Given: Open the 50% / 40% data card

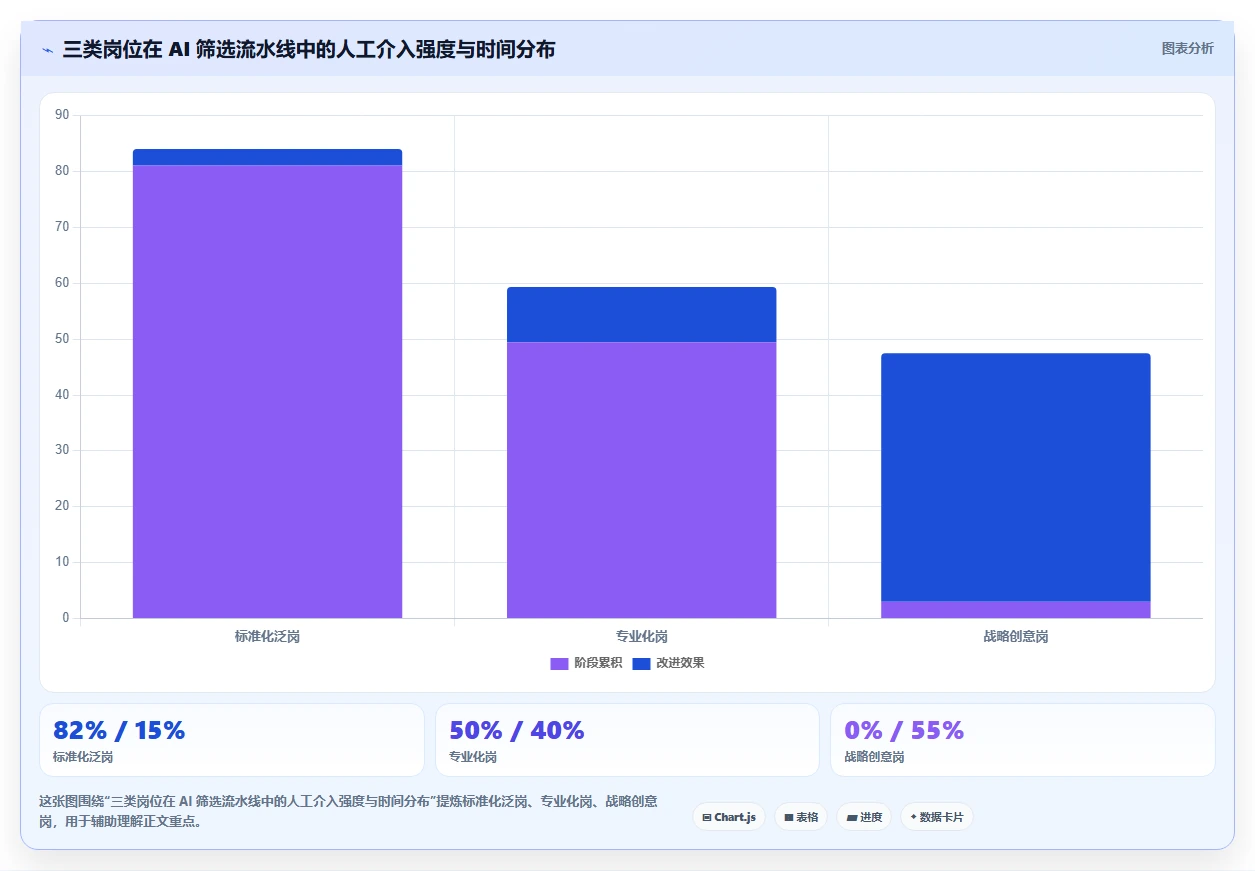Looking at the screenshot, I should tap(627, 740).
